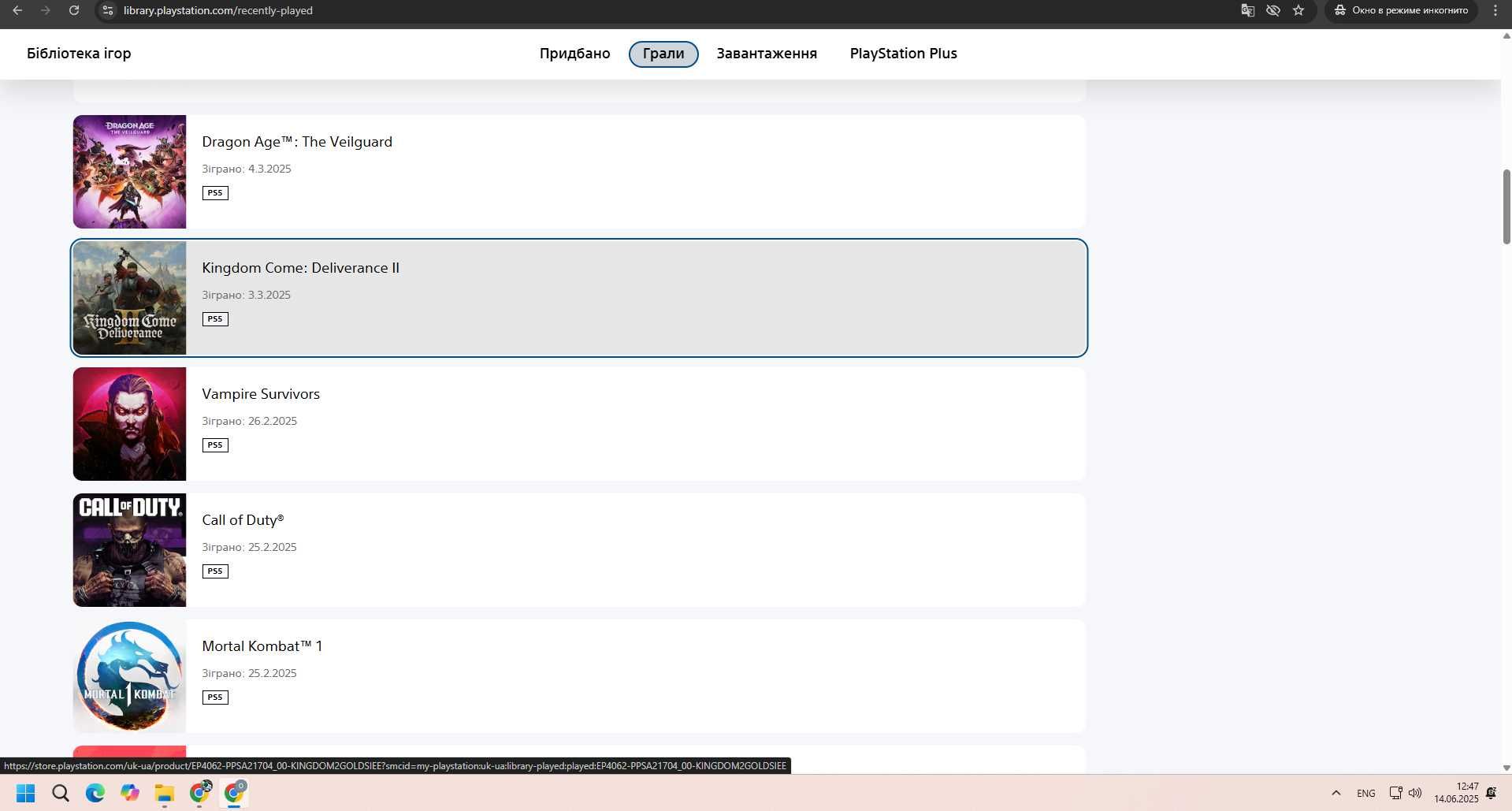Click Зіграно: 25.2.2025 under Mortal Kombat

(250, 673)
